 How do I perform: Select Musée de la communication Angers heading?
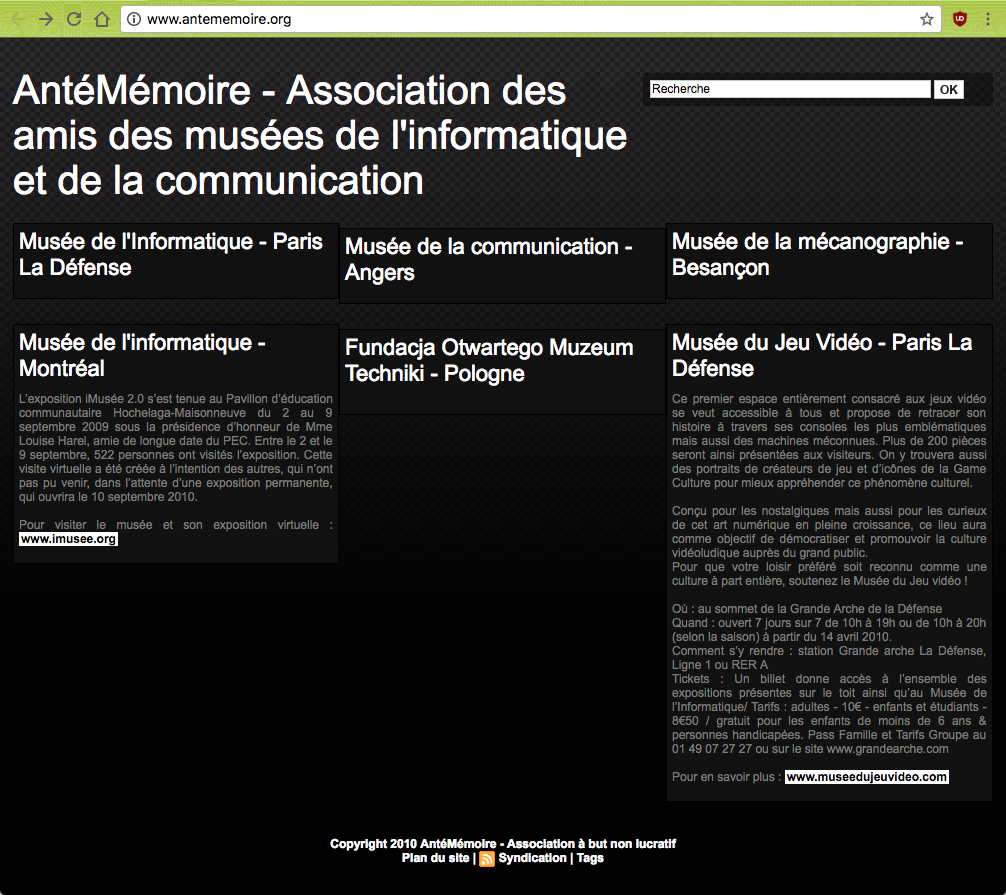click(488, 259)
